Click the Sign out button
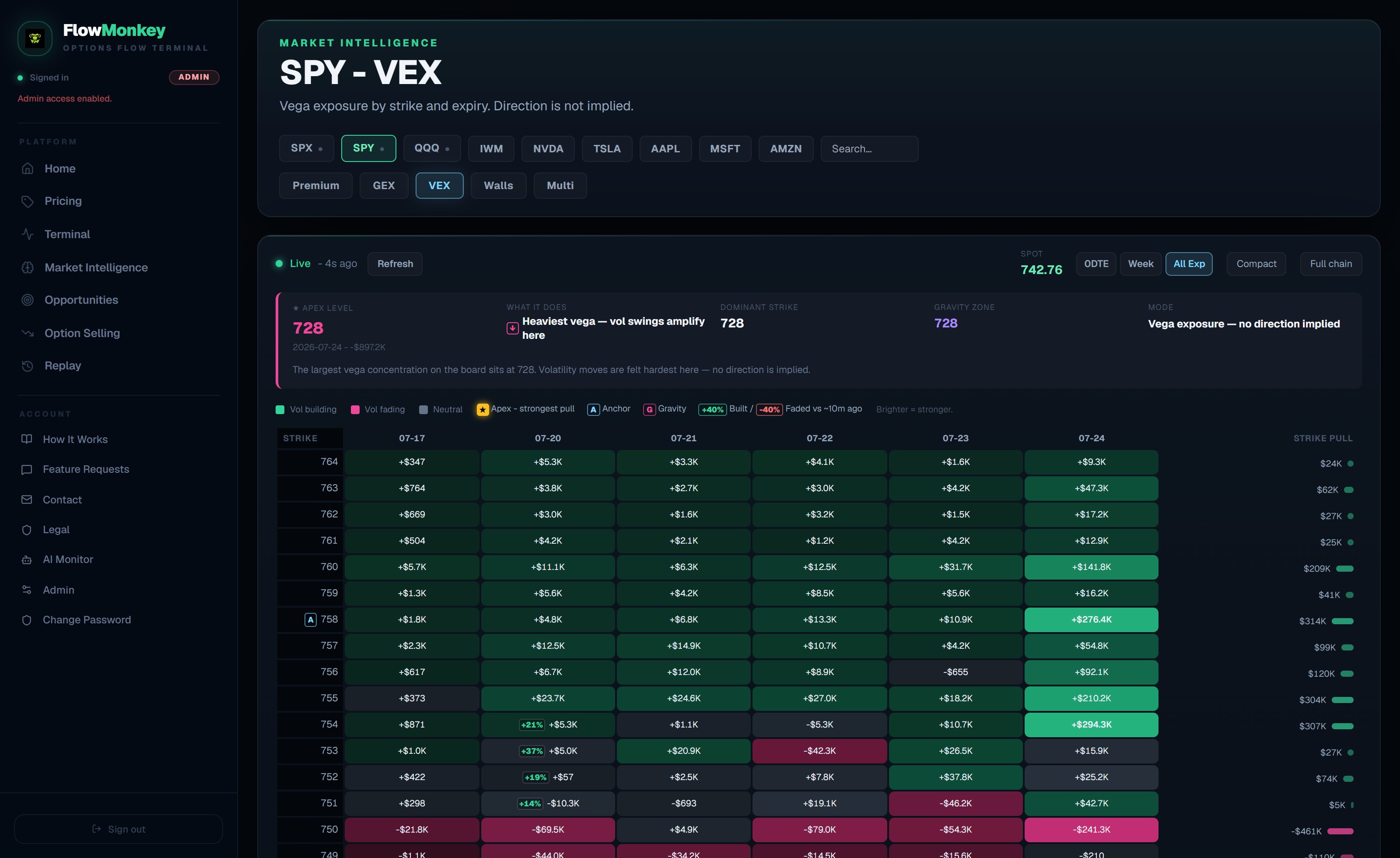The width and height of the screenshot is (1400, 858). [x=118, y=829]
